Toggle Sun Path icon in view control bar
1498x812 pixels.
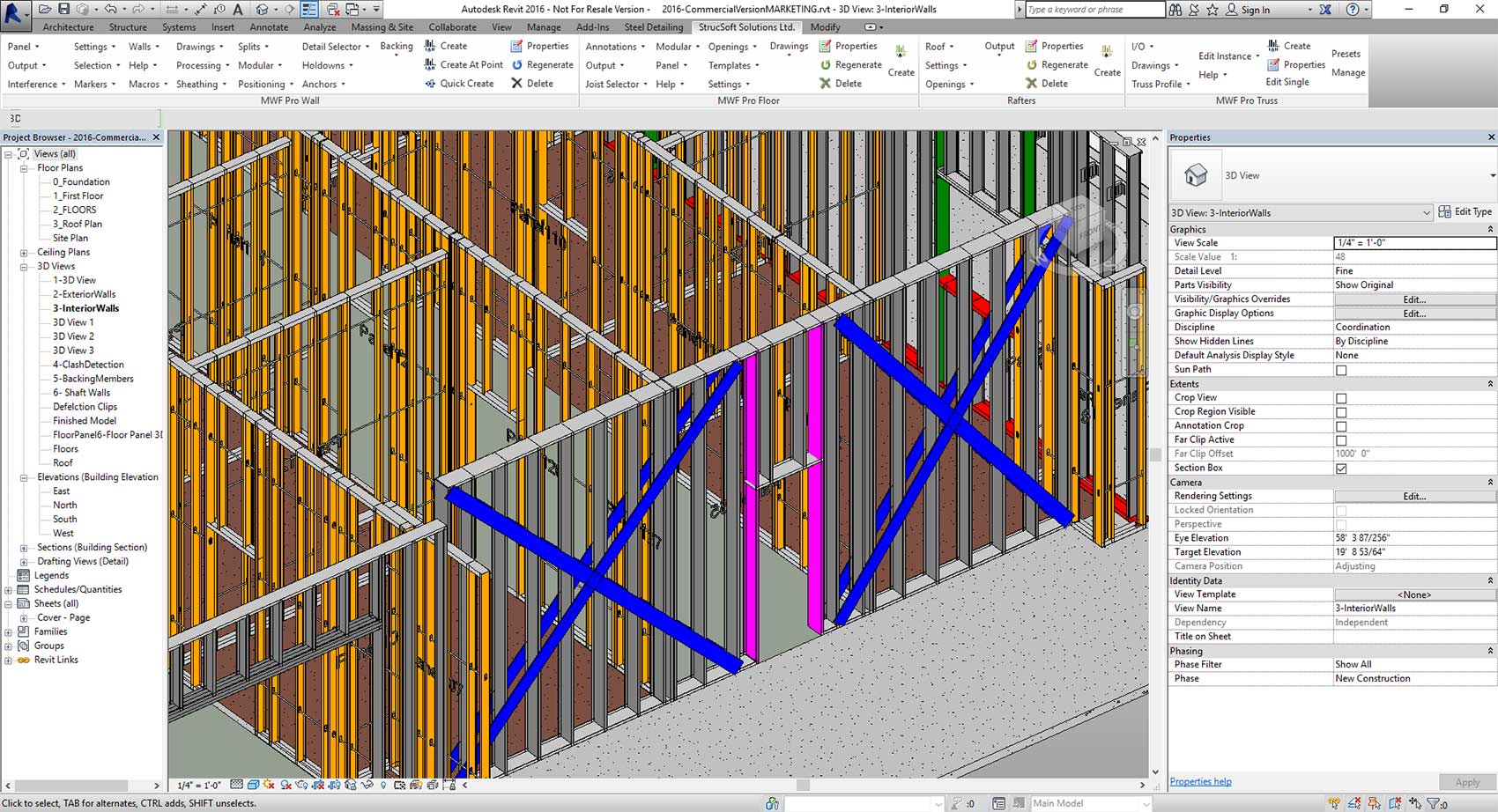[269, 784]
